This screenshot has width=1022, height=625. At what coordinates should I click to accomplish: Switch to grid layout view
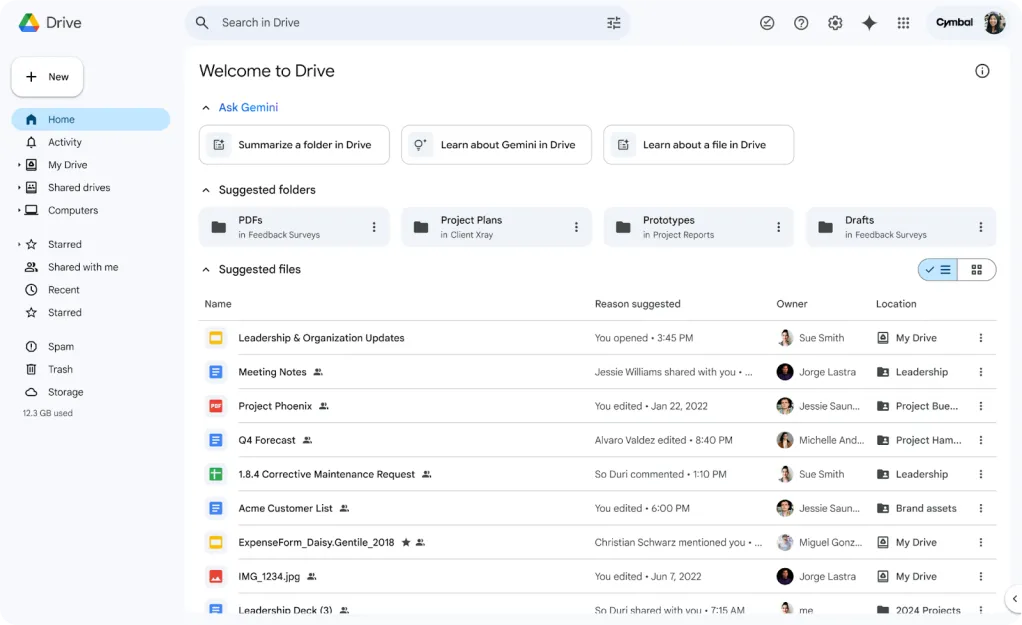(976, 270)
